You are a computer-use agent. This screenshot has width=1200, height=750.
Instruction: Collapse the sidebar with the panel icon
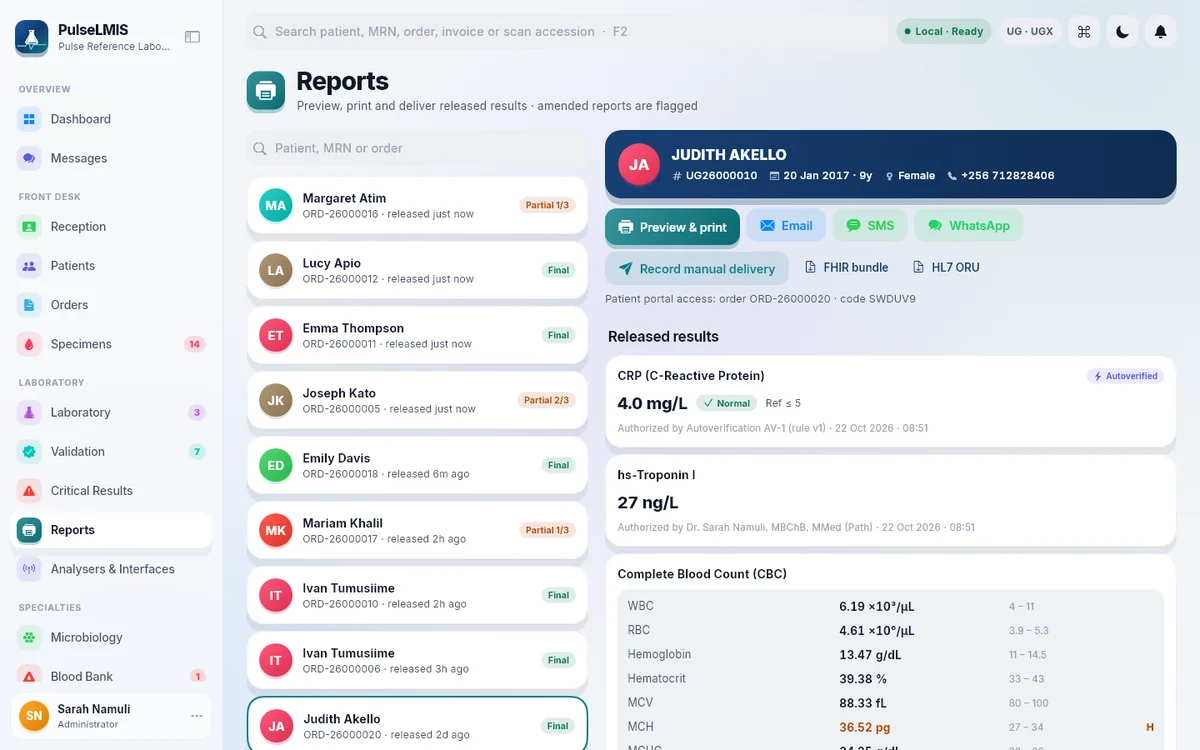tap(193, 37)
